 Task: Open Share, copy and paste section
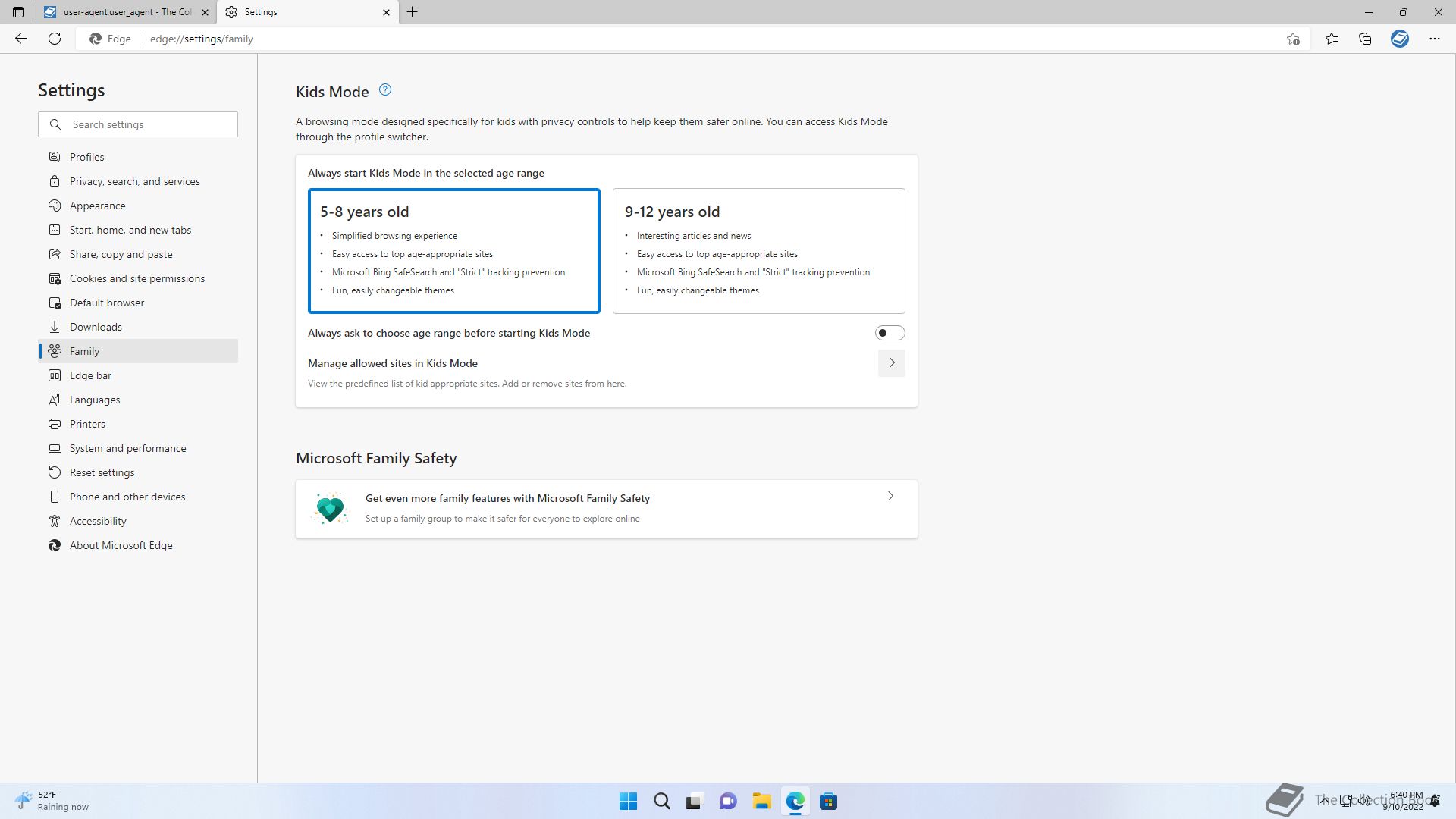click(138, 254)
